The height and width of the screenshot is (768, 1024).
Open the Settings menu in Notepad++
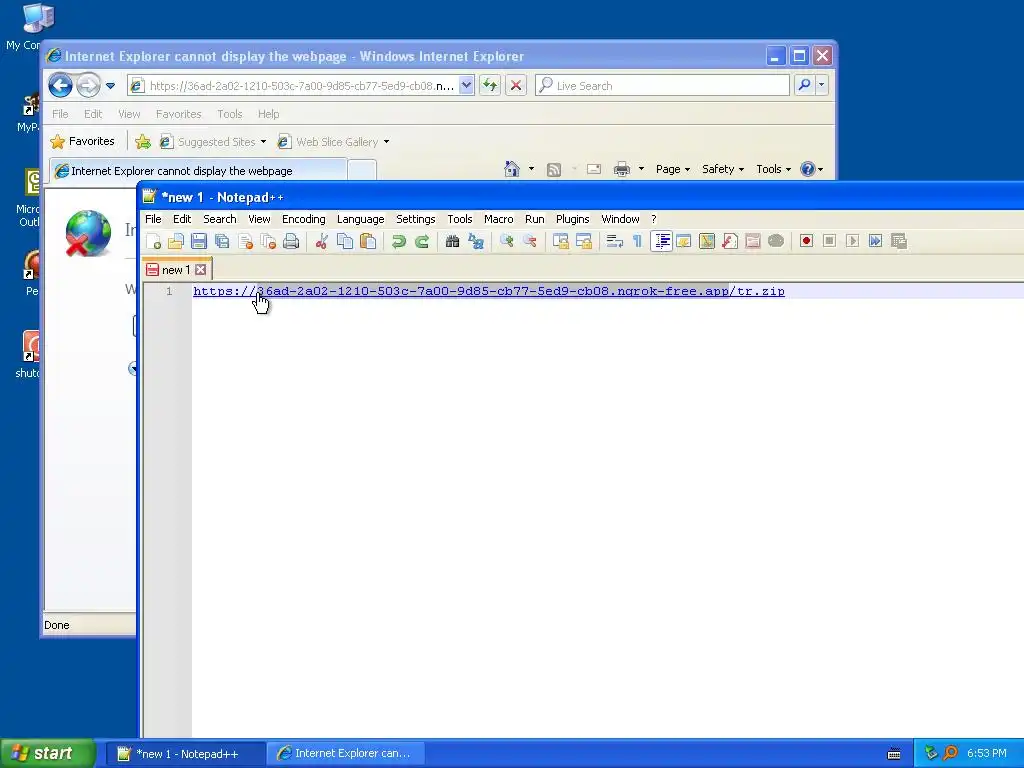[415, 219]
